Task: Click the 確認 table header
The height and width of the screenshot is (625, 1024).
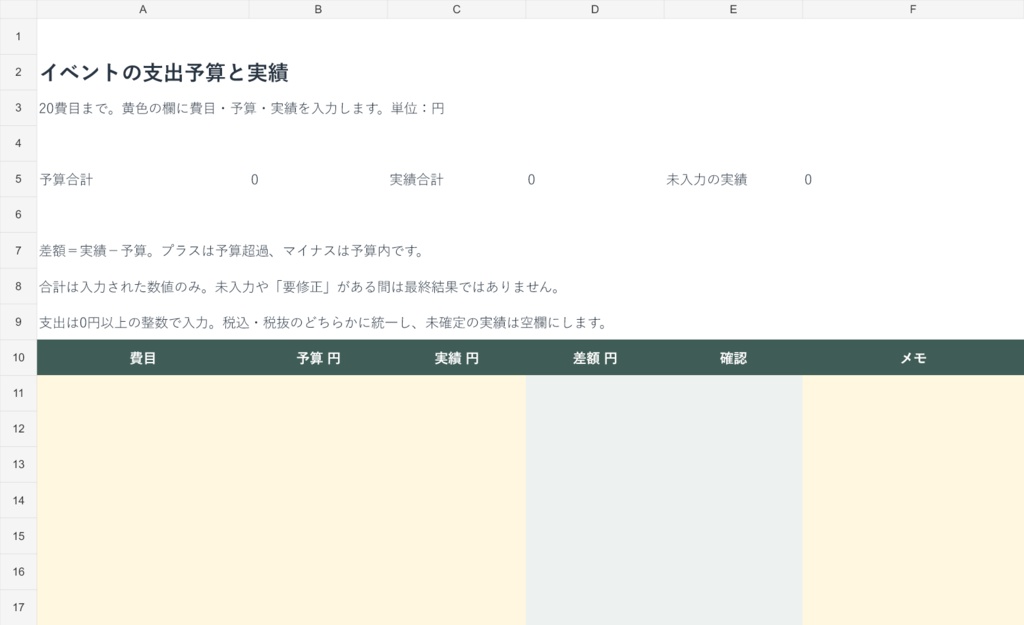Action: [x=733, y=358]
